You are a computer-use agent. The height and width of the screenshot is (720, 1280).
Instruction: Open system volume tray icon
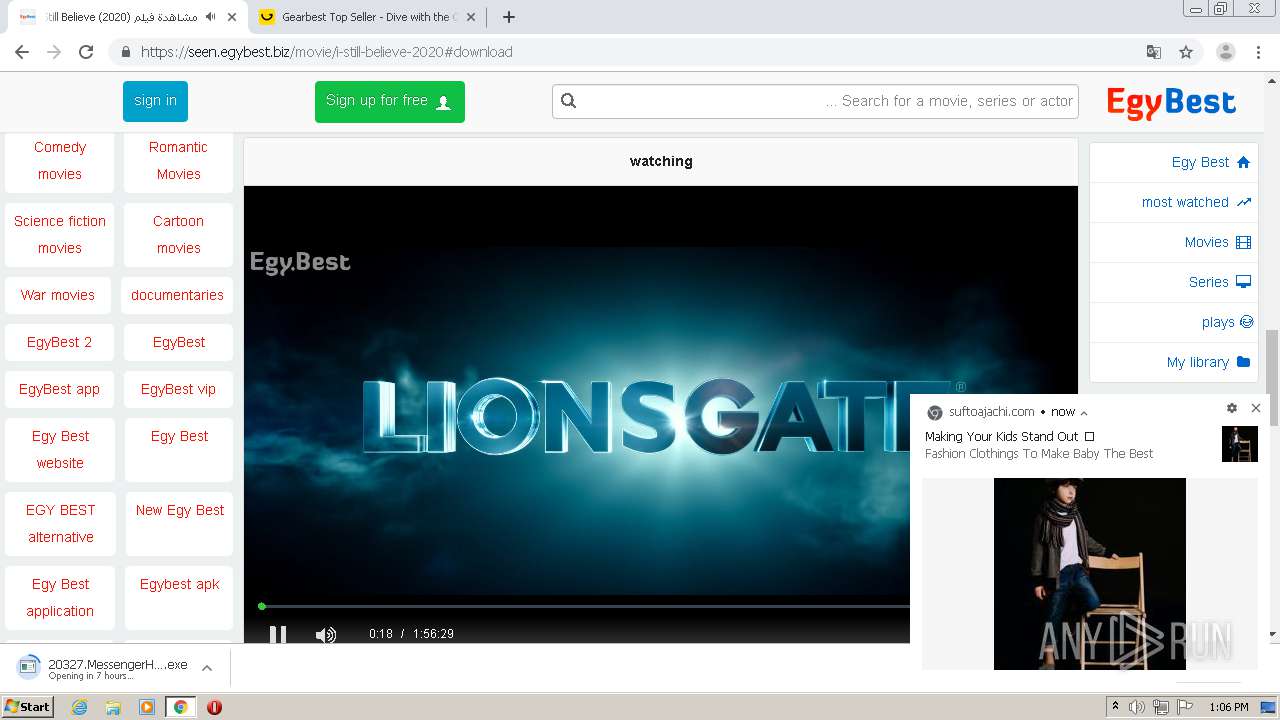pyautogui.click(x=1137, y=707)
